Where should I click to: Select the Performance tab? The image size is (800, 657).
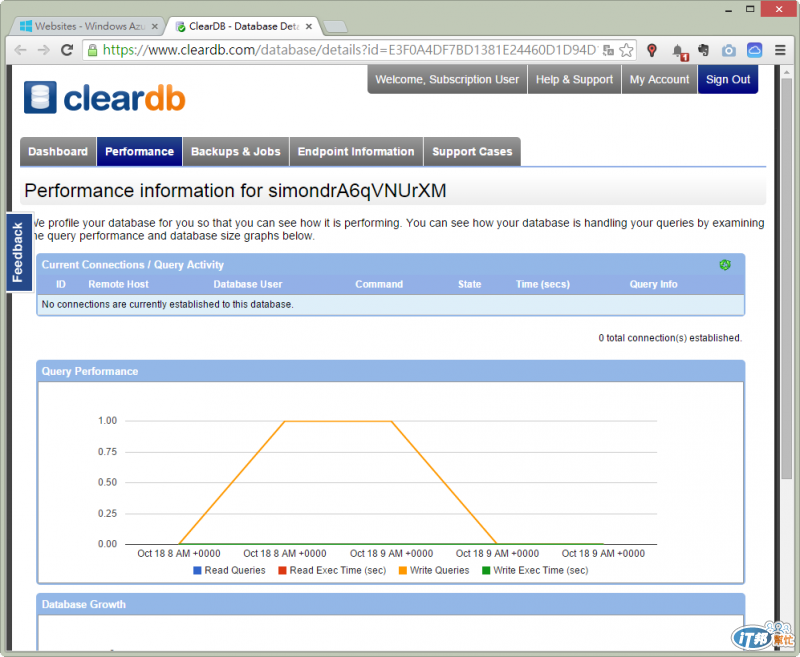(x=139, y=151)
